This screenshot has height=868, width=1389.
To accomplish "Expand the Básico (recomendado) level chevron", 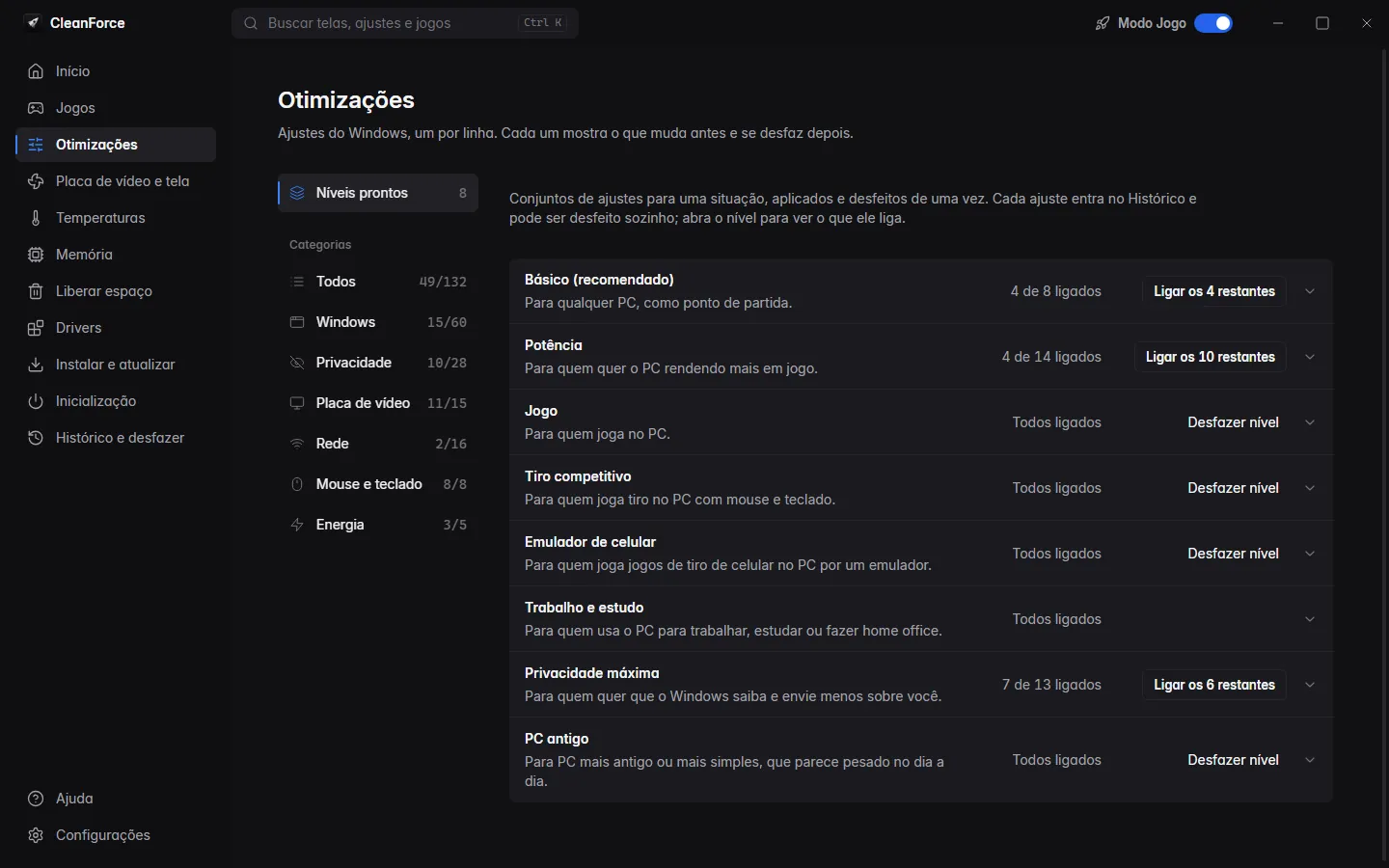I will (1310, 291).
